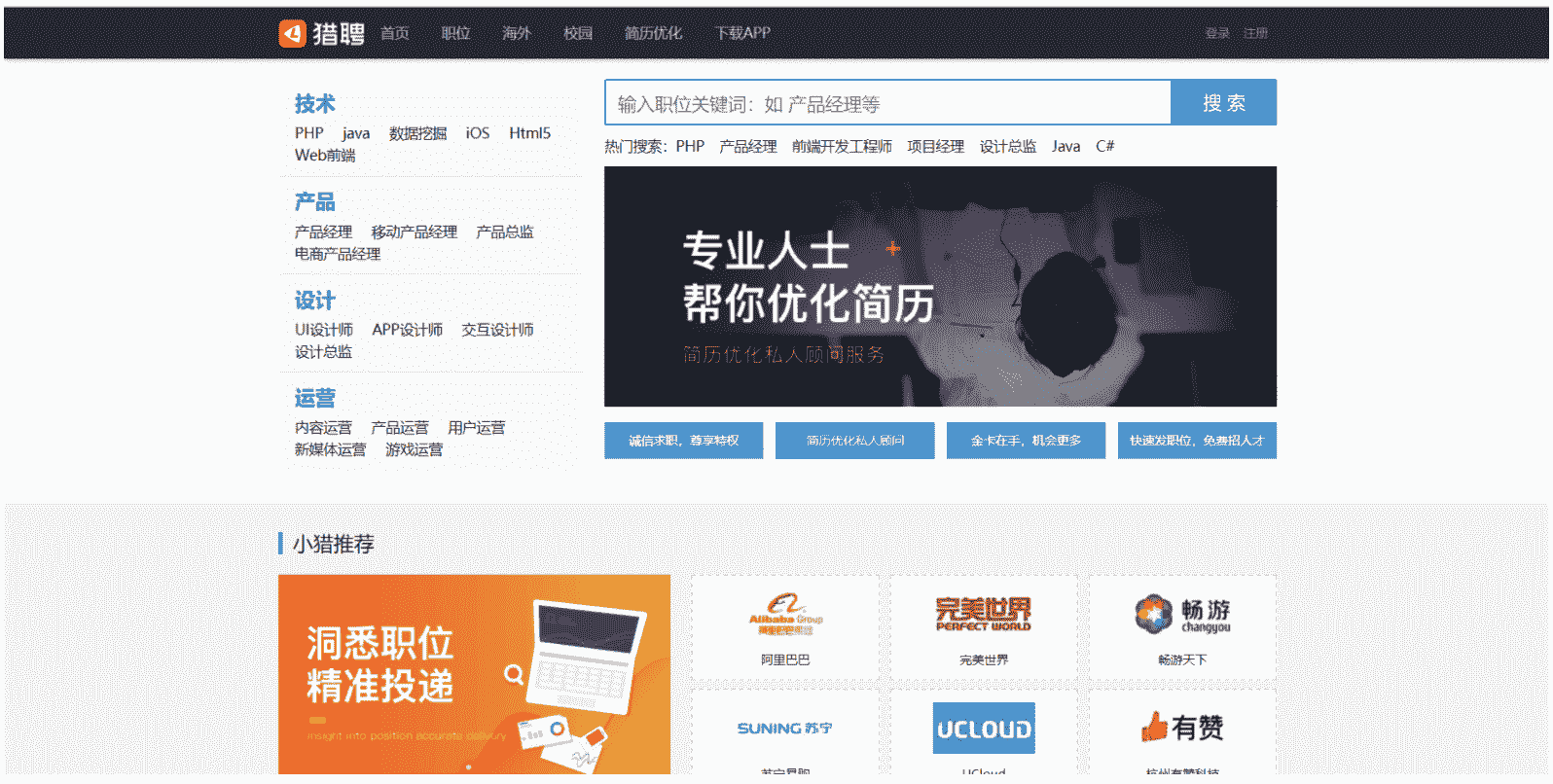Focus the job keyword search field
The image size is (1553, 784).
pyautogui.click(x=887, y=103)
